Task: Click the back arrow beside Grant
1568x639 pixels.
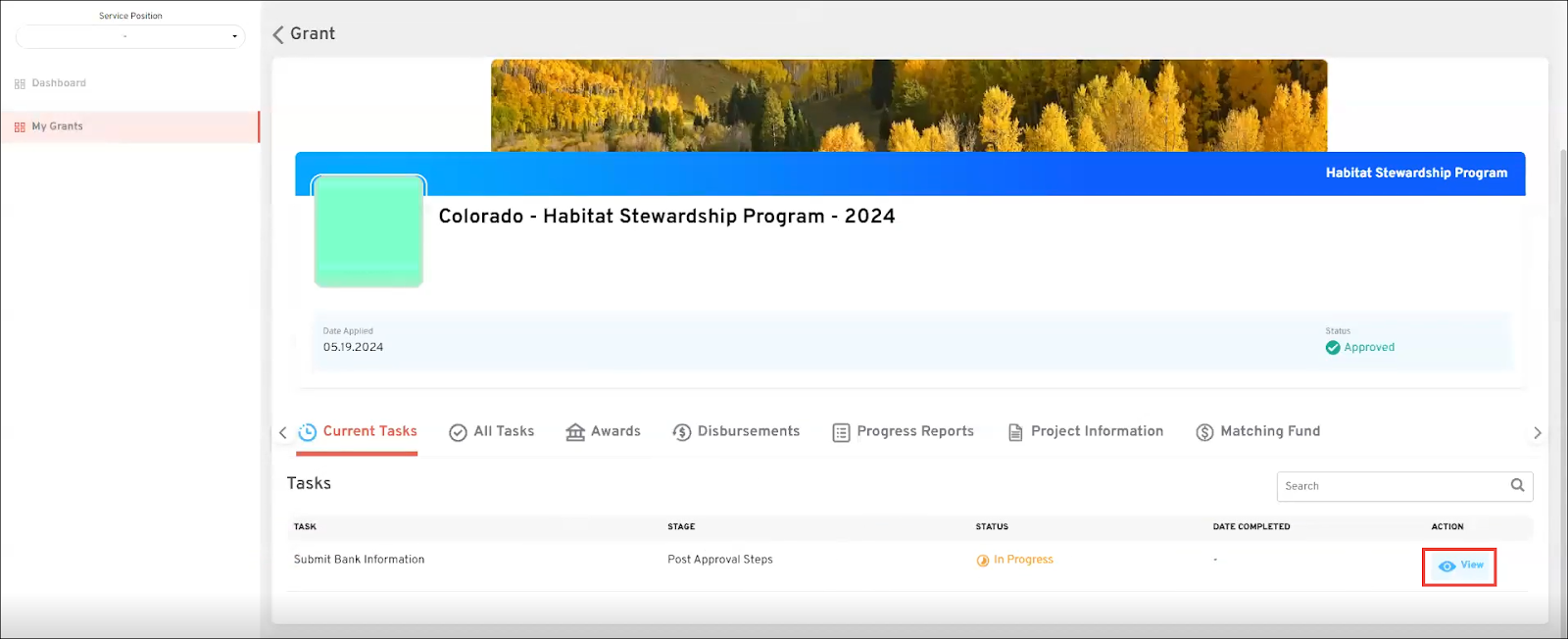Action: pos(278,34)
